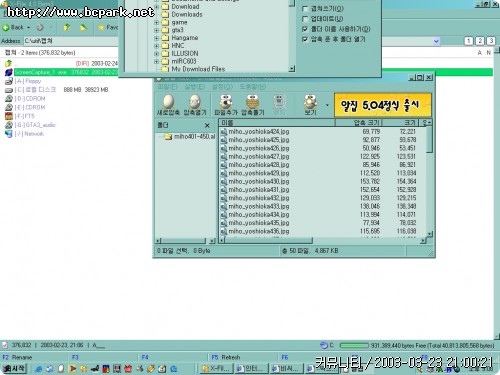The image size is (500, 375).
Task: Expand the ILLUSION folder in the tree
Action: (156, 53)
